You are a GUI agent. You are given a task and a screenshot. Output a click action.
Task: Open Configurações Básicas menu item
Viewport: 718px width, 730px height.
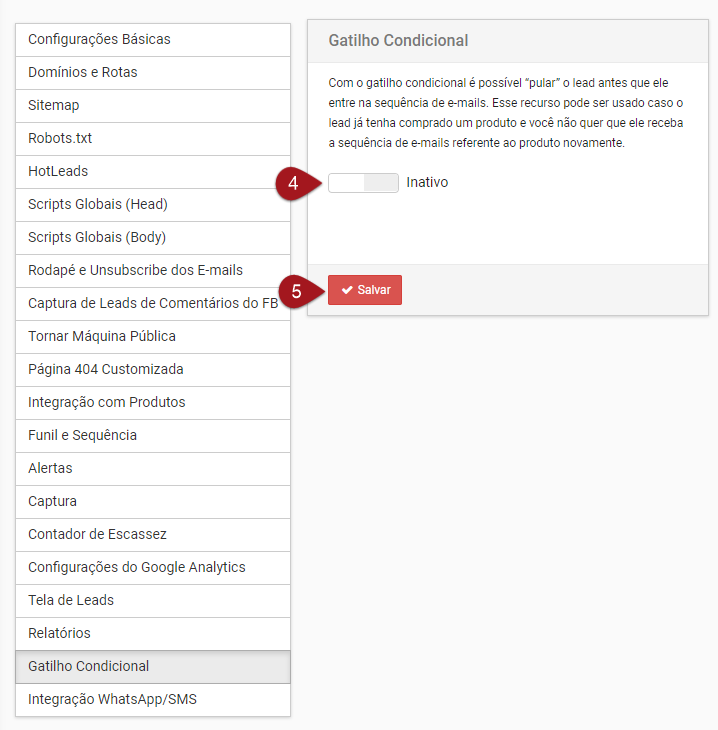click(x=99, y=40)
